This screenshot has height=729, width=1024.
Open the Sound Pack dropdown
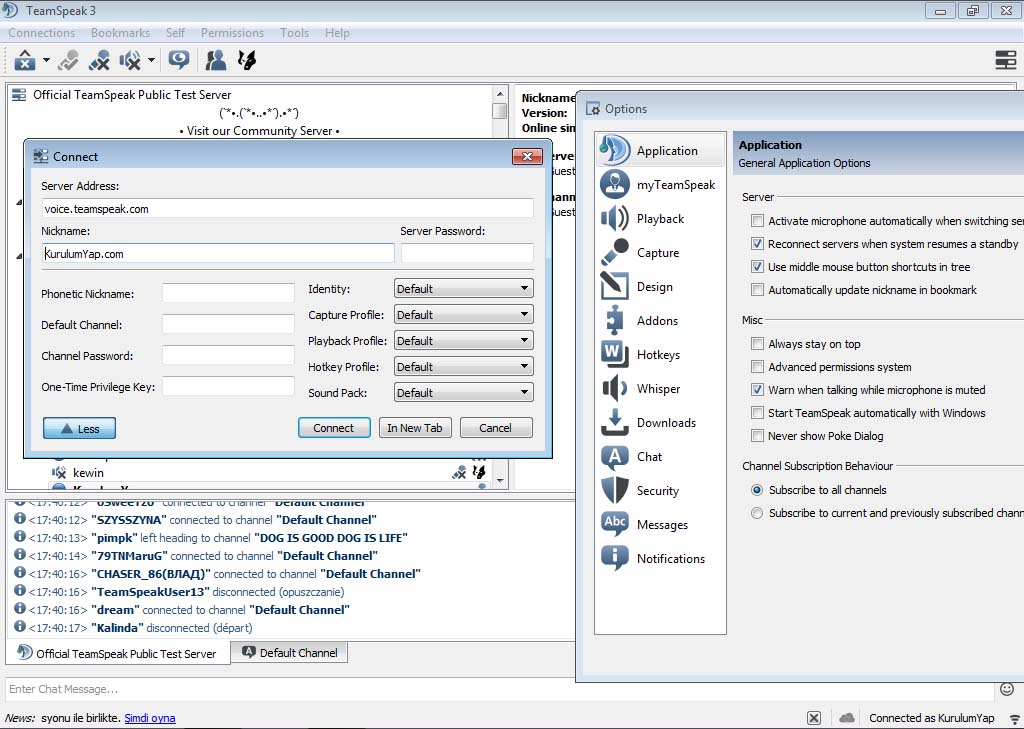[x=464, y=393]
